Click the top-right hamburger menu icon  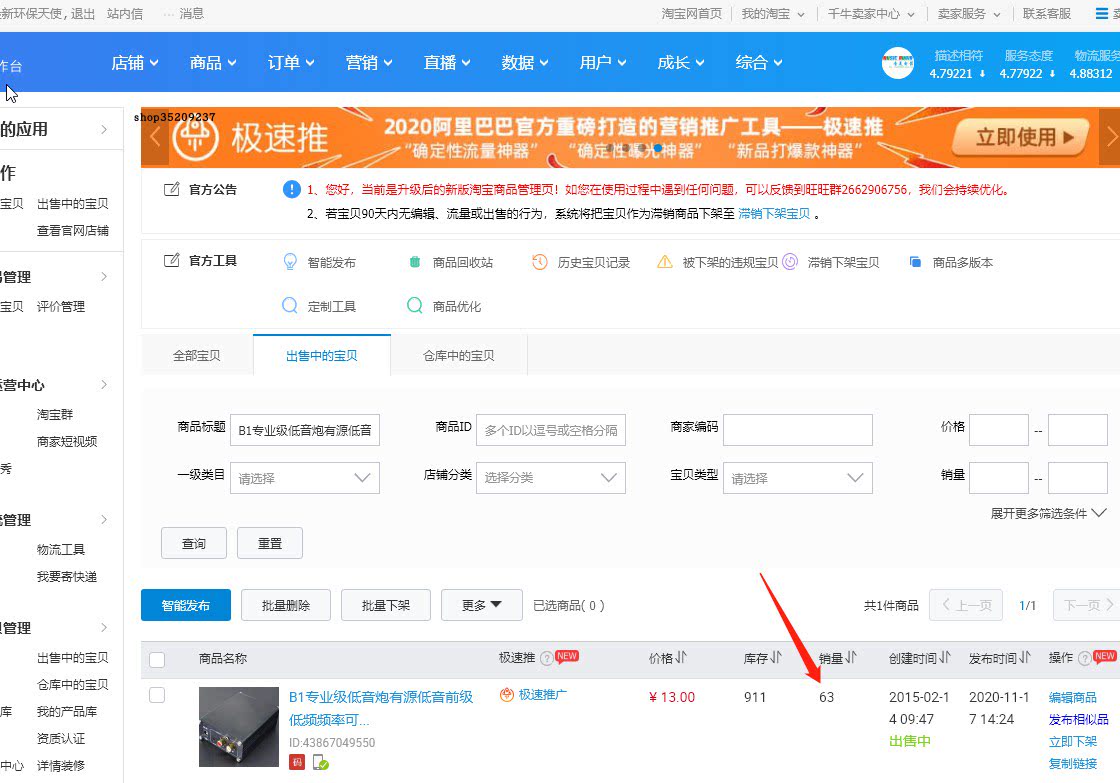point(1102,14)
